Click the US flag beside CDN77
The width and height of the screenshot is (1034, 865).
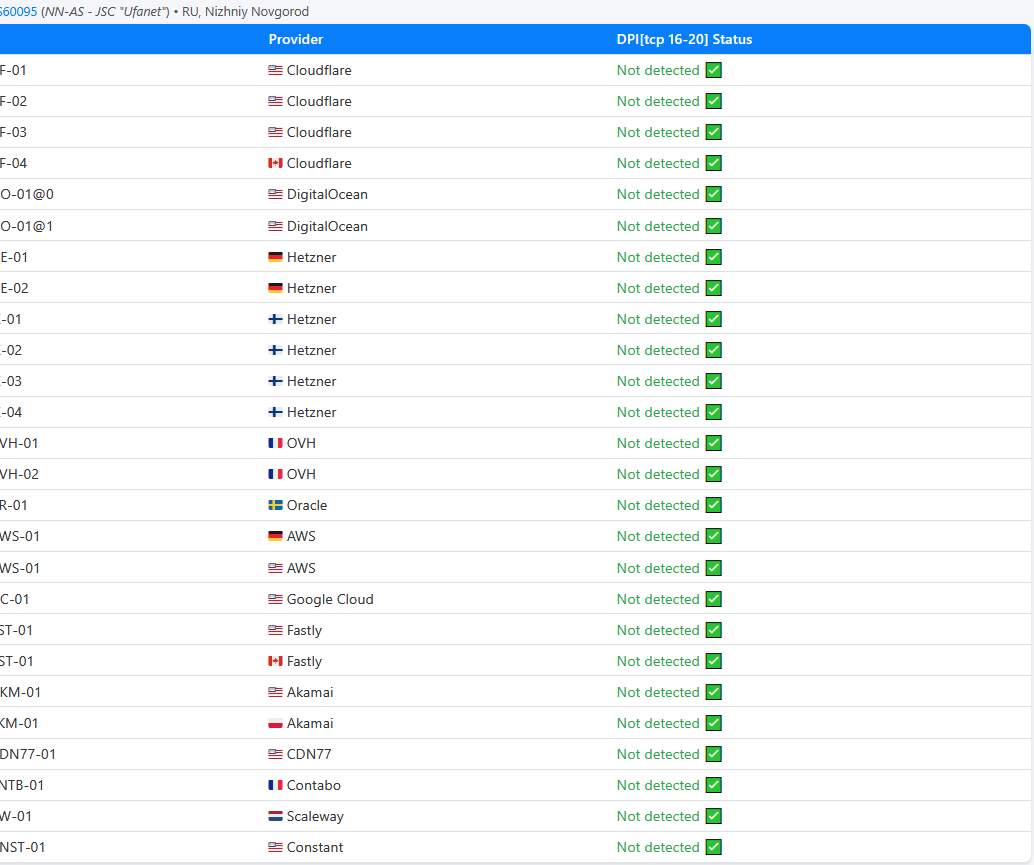pyautogui.click(x=275, y=754)
